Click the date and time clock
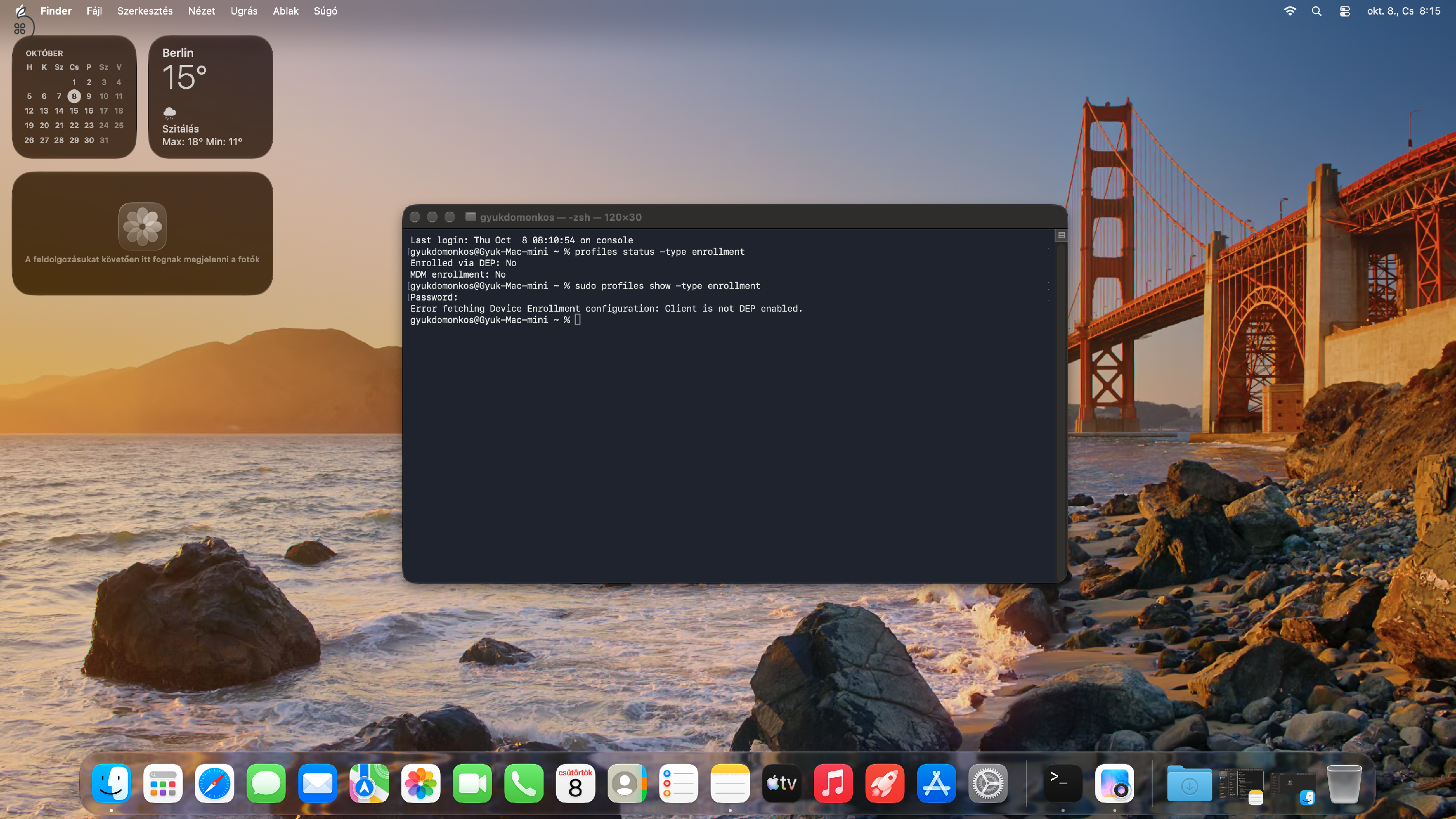Screen dimensions: 1456x819 [1403, 11]
